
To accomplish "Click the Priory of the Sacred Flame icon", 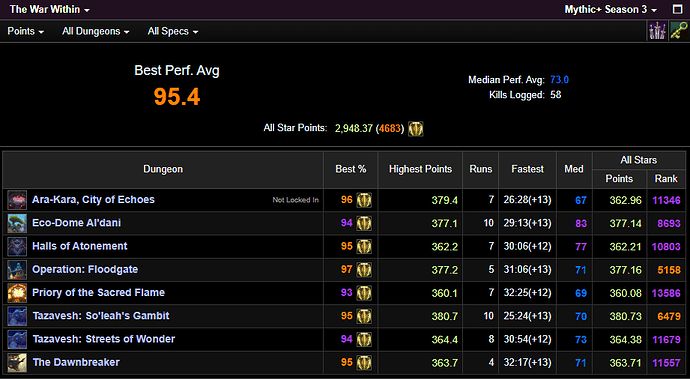I will click(17, 293).
